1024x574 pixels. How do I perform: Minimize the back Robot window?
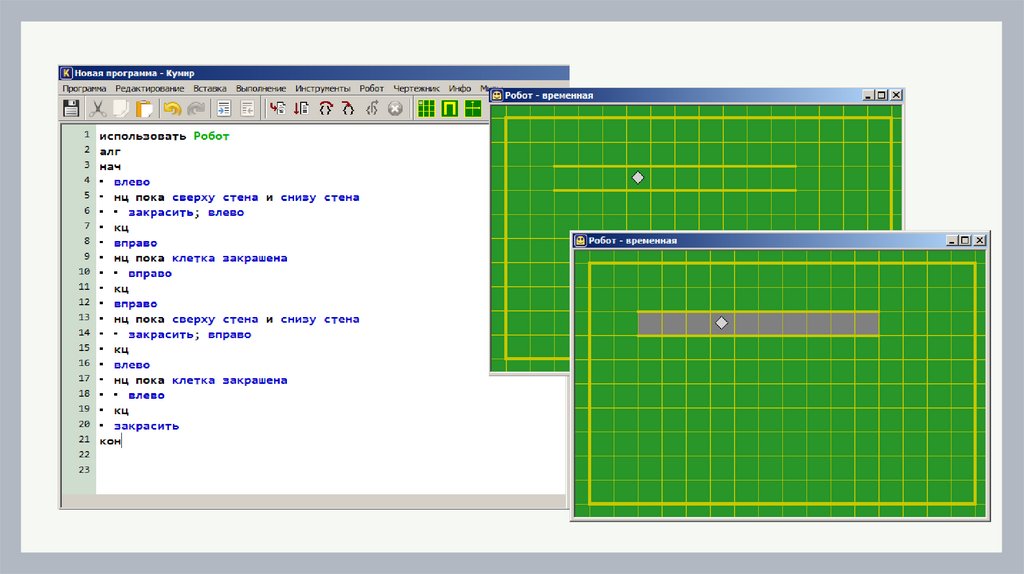(868, 95)
